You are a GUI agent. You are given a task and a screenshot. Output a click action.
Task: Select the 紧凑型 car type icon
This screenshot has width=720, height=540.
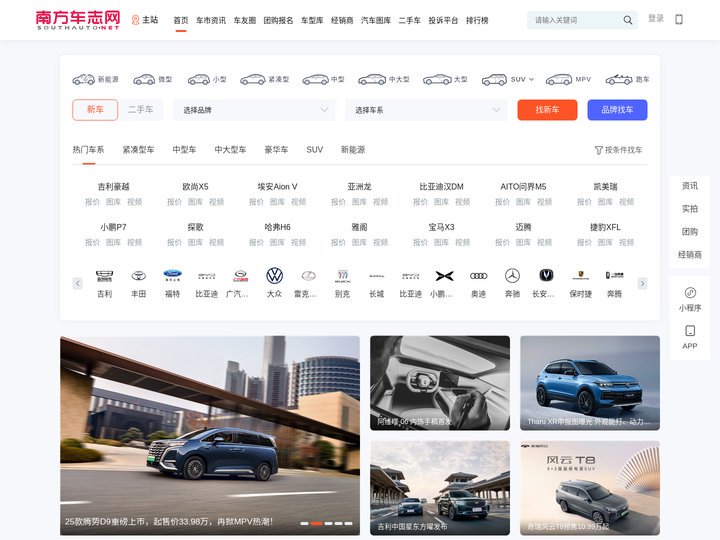(253, 79)
